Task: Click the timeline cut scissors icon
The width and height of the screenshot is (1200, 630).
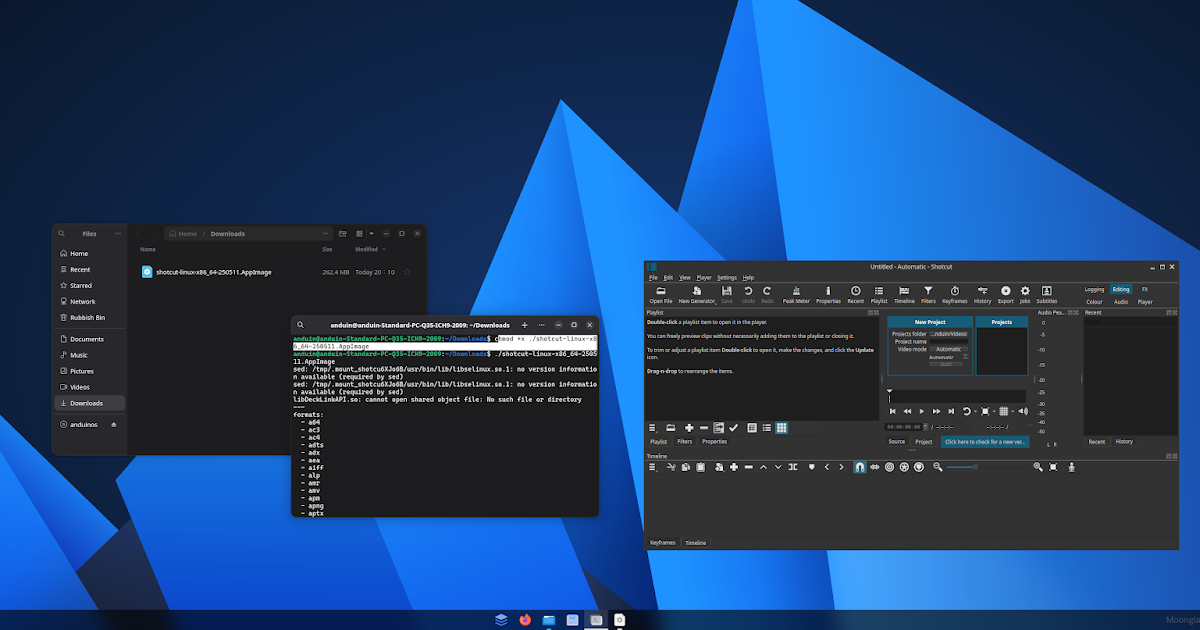Action: 671,467
